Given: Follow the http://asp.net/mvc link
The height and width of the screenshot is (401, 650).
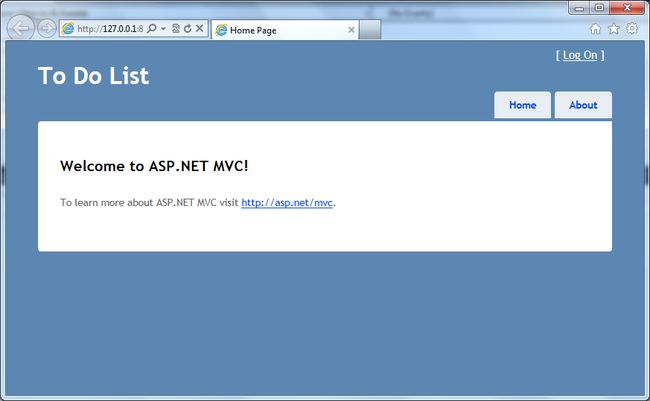Looking at the screenshot, I should 287,203.
